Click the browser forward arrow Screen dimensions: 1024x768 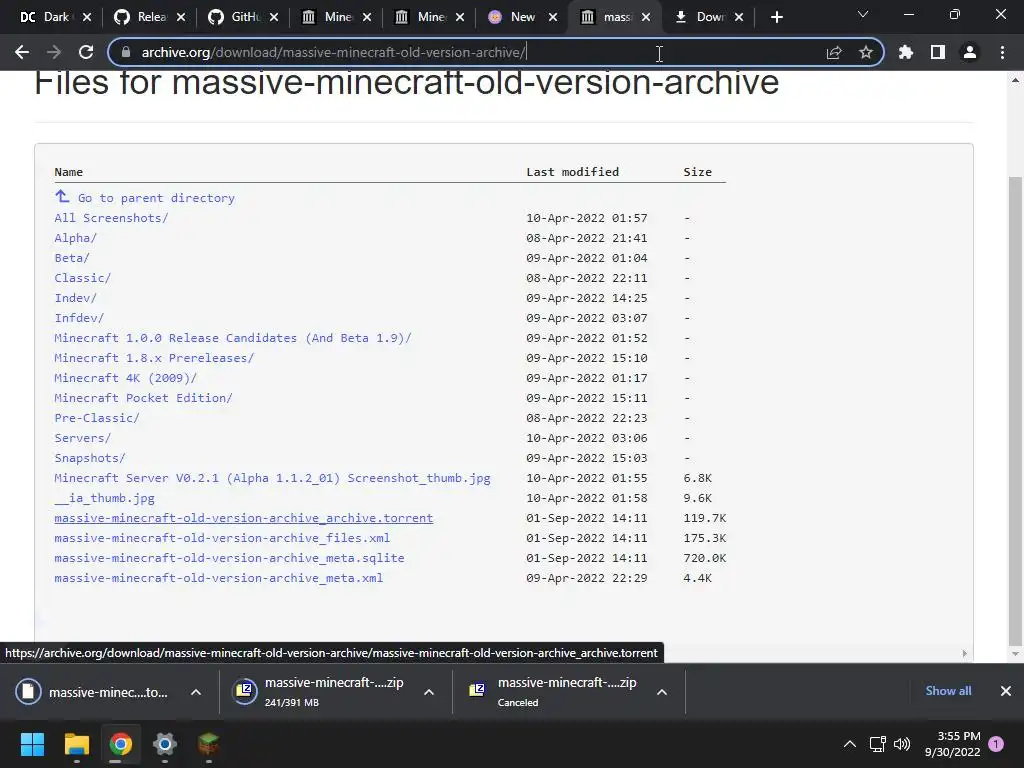54,52
